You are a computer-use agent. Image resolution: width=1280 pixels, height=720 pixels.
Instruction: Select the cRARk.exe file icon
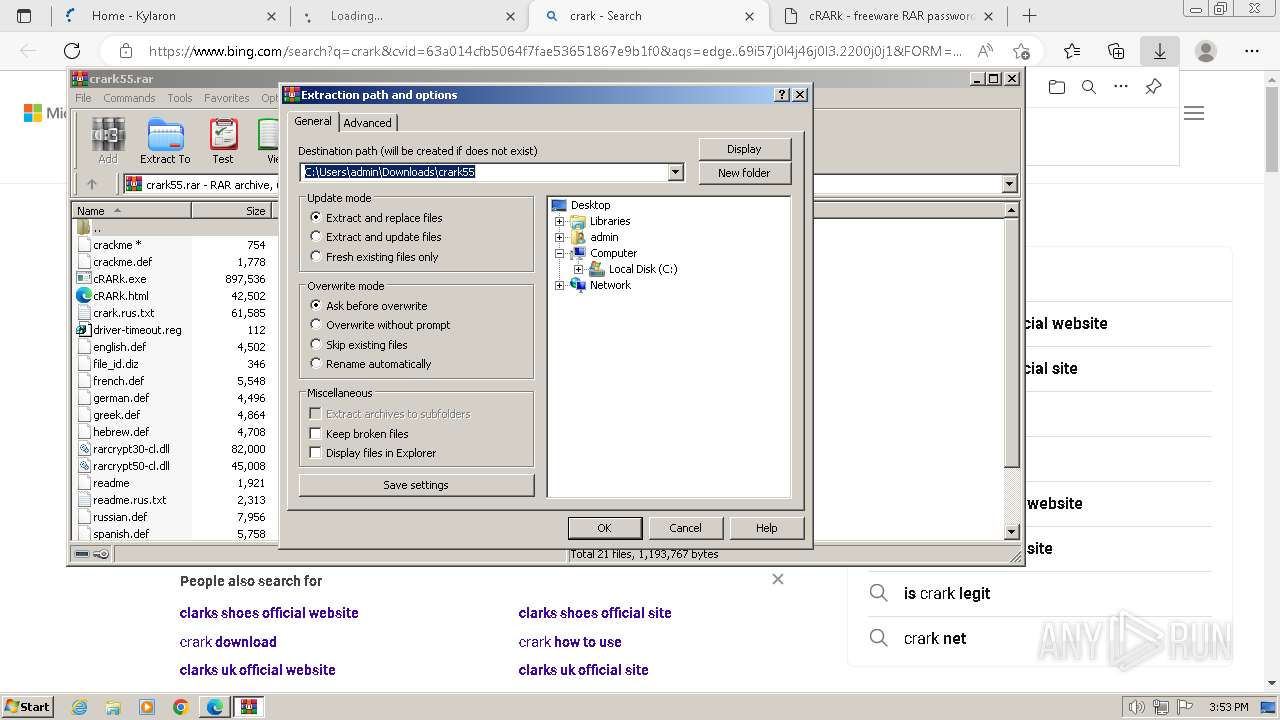point(84,279)
